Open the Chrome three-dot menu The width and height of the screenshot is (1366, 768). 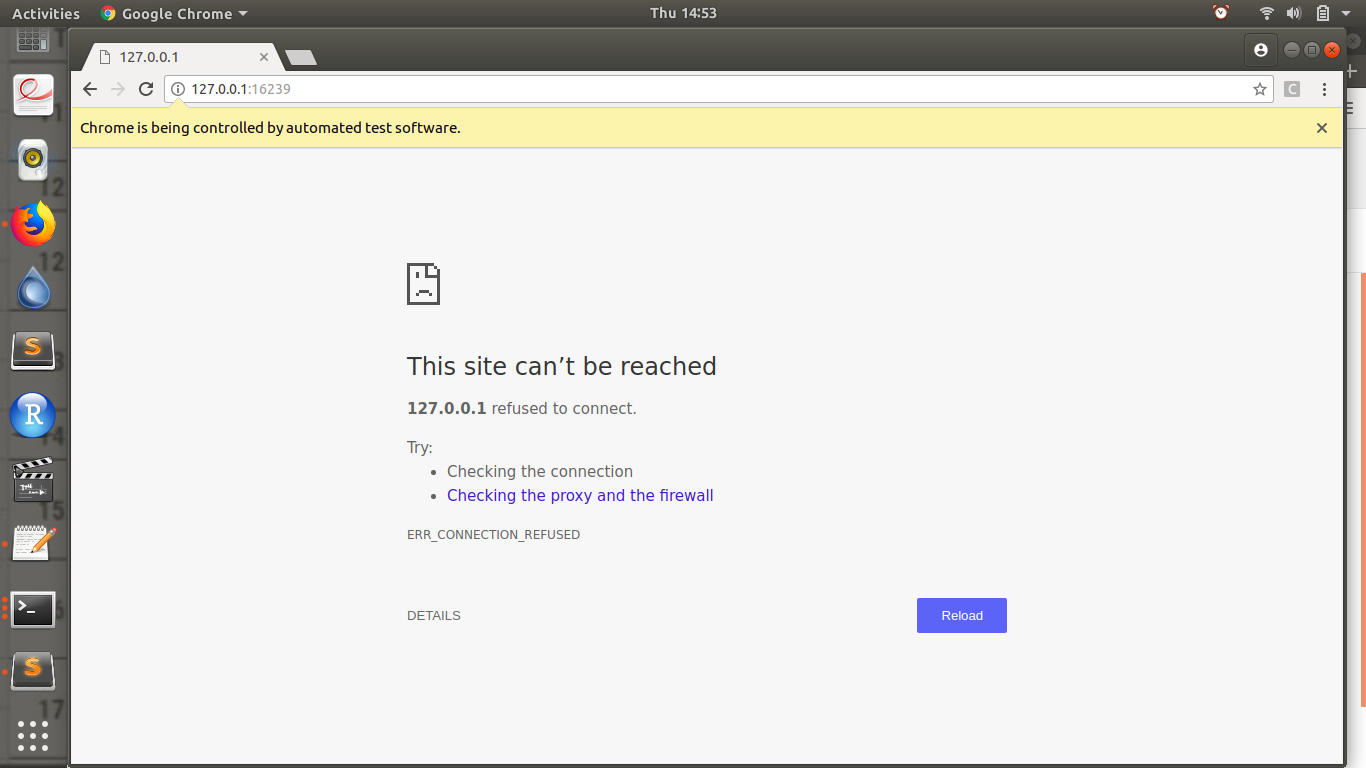(x=1324, y=89)
